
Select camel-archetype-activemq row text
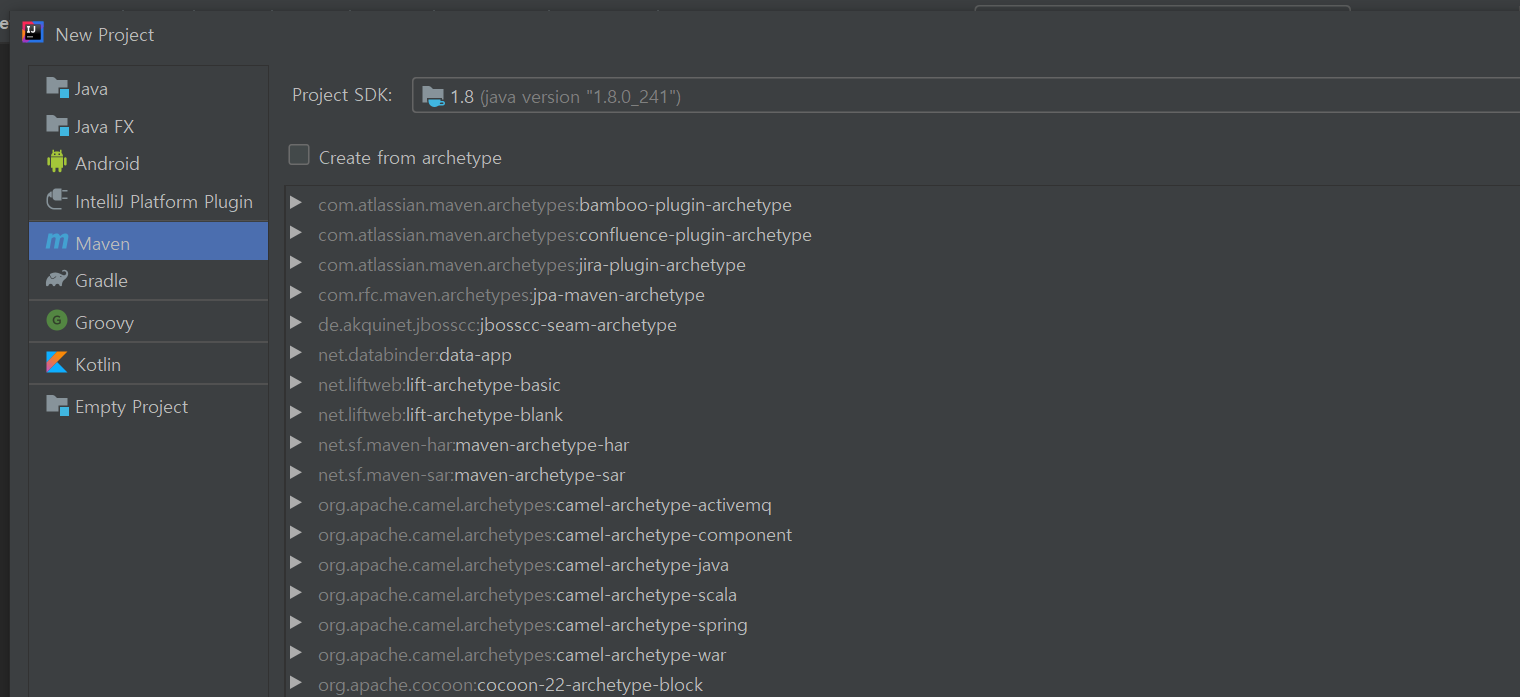(545, 505)
